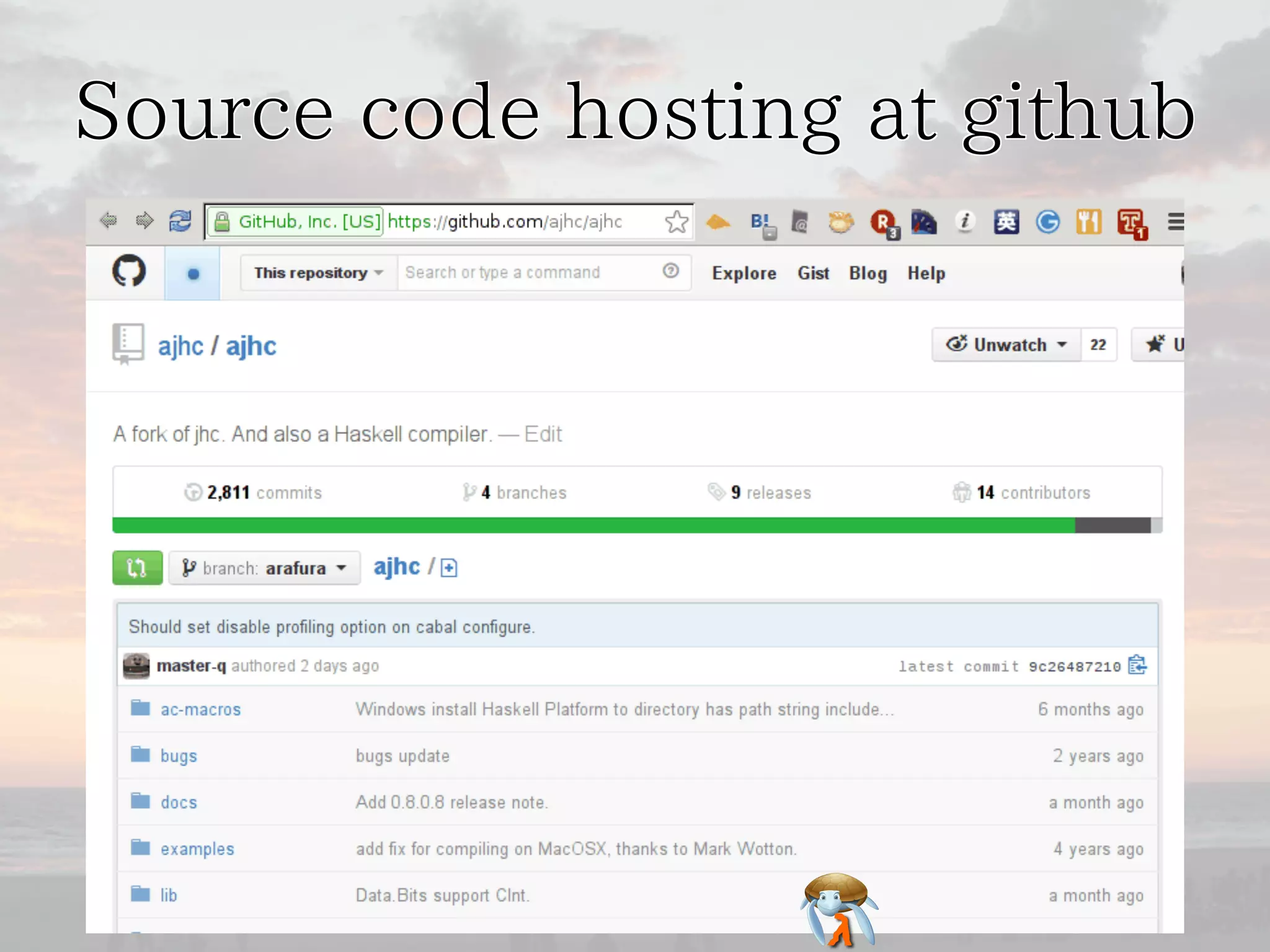
Task: Click the browser back arrow
Action: (109, 221)
